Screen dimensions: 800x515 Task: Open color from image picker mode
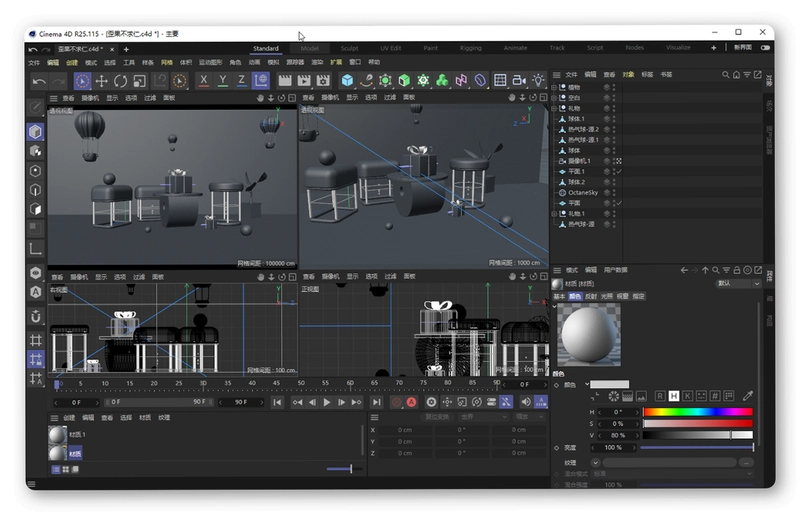tap(641, 396)
